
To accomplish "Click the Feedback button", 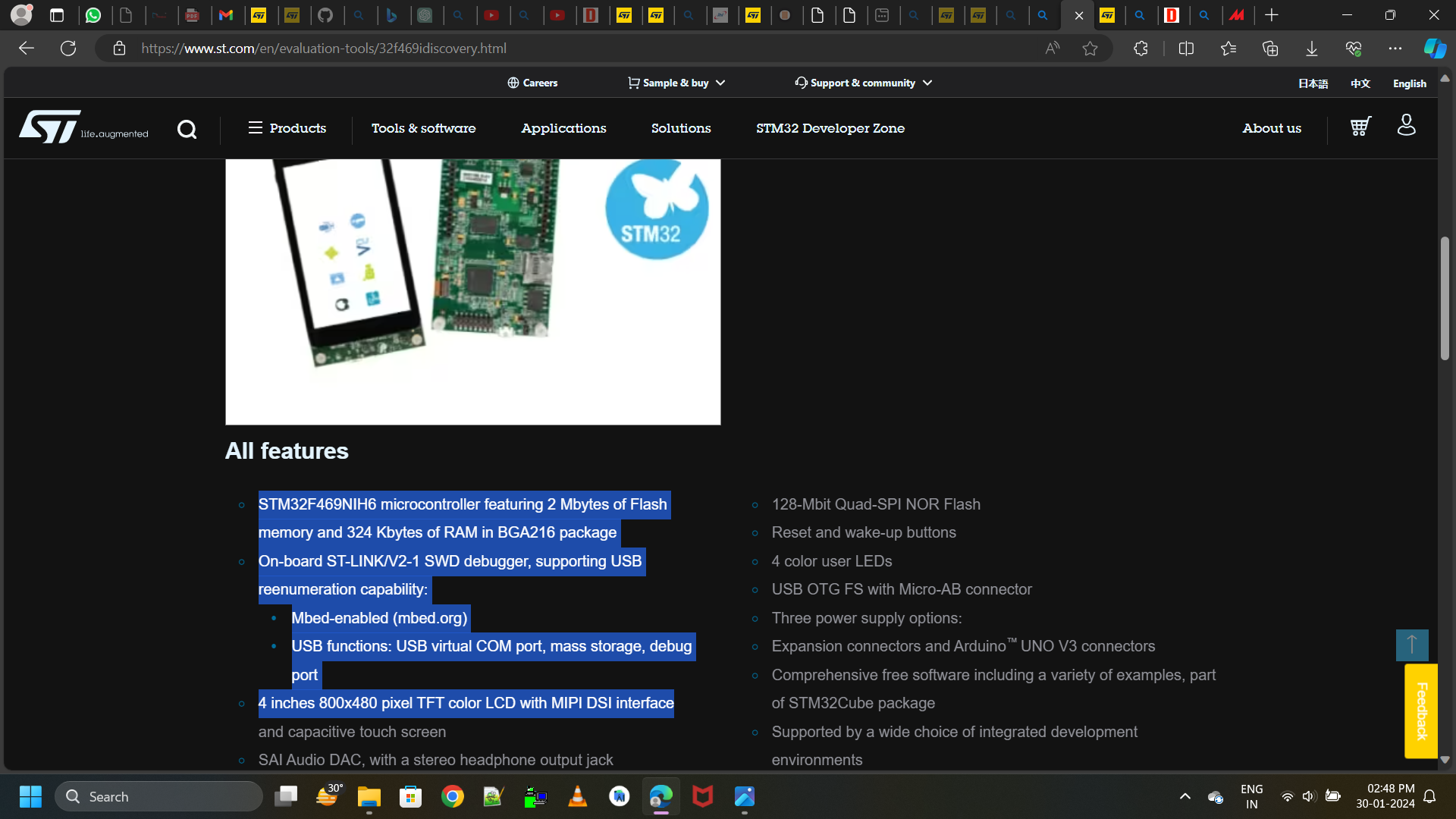I will point(1420,711).
